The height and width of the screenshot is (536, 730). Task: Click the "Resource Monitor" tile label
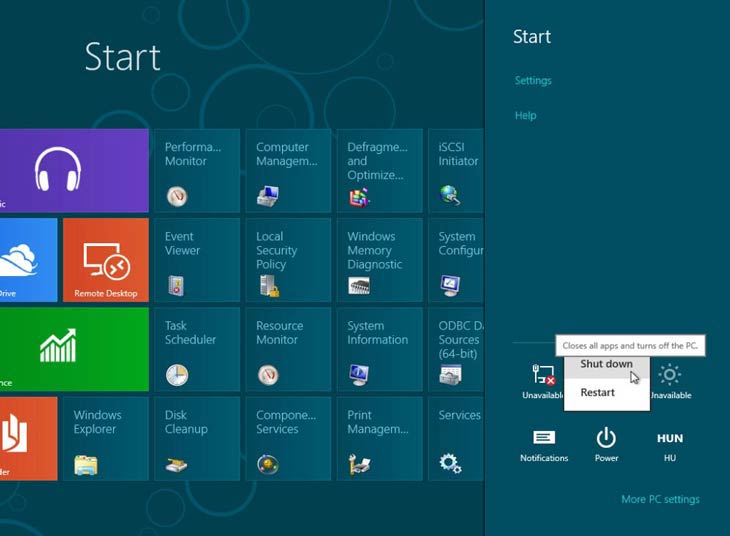(279, 332)
